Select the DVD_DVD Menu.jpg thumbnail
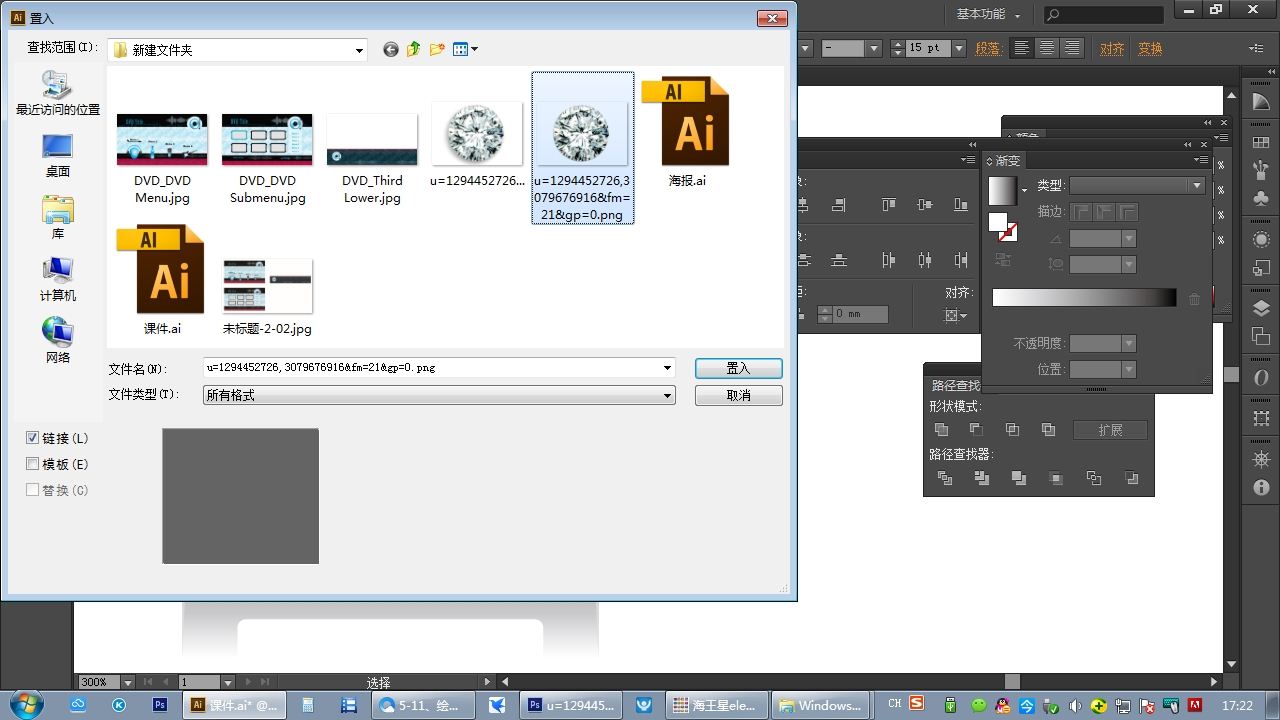 [162, 139]
